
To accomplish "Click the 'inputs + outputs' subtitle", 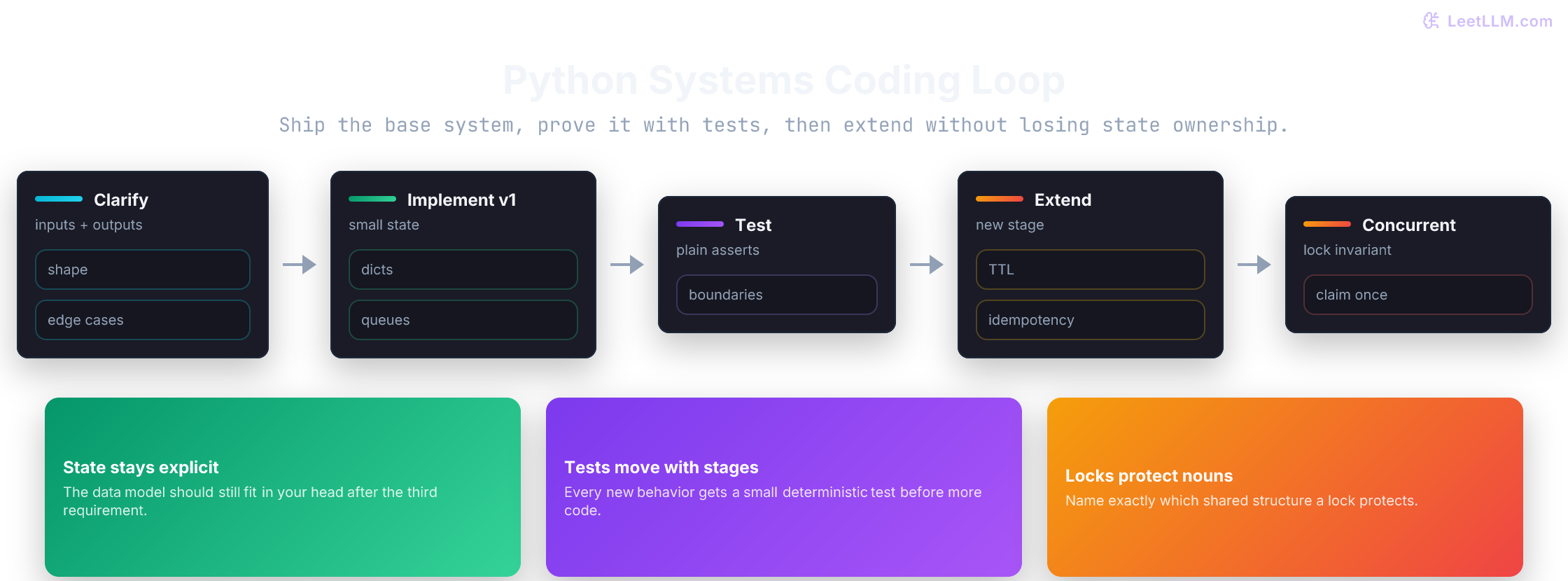I will click(x=89, y=225).
